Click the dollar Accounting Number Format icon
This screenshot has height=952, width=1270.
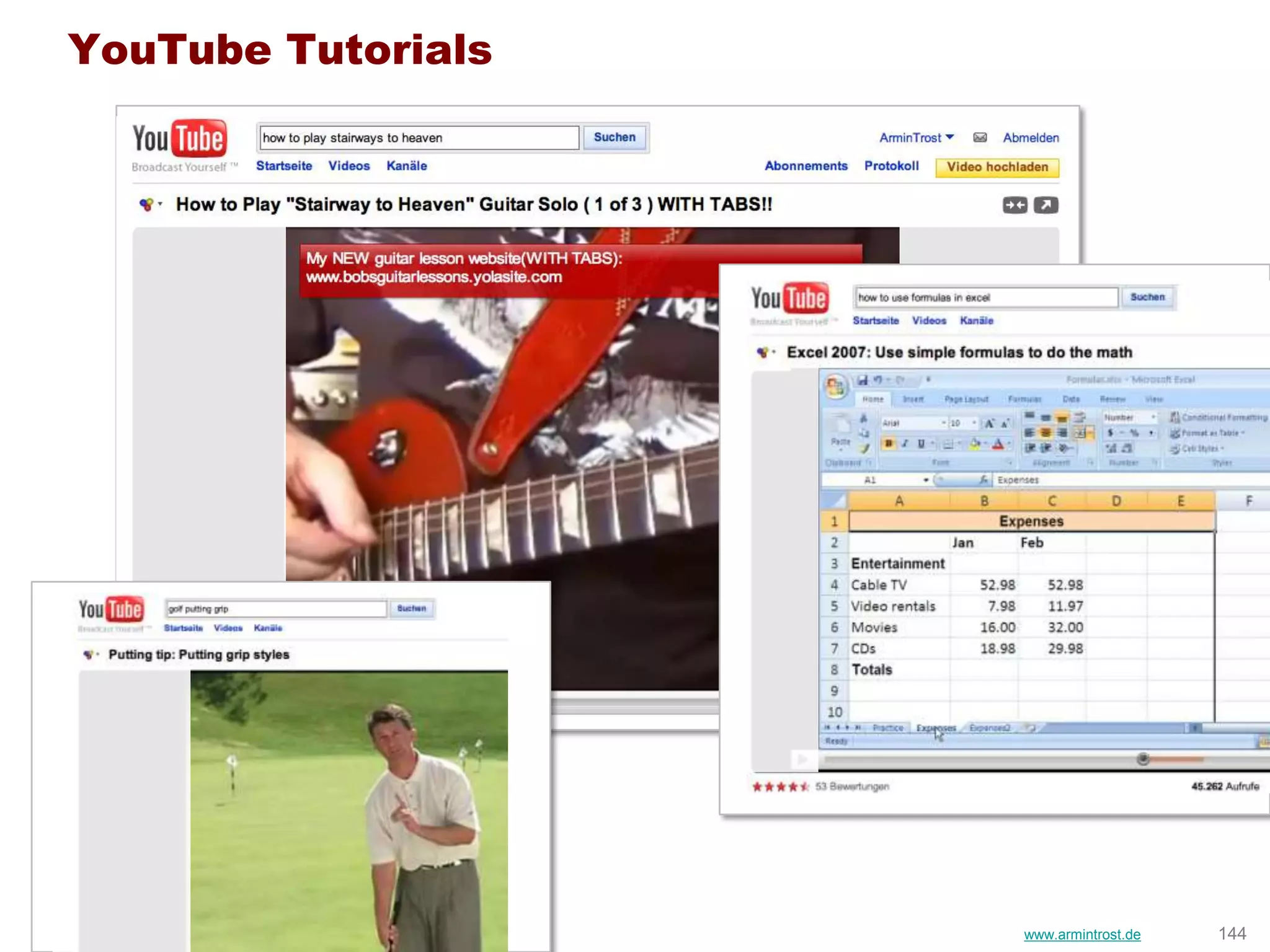[1111, 433]
